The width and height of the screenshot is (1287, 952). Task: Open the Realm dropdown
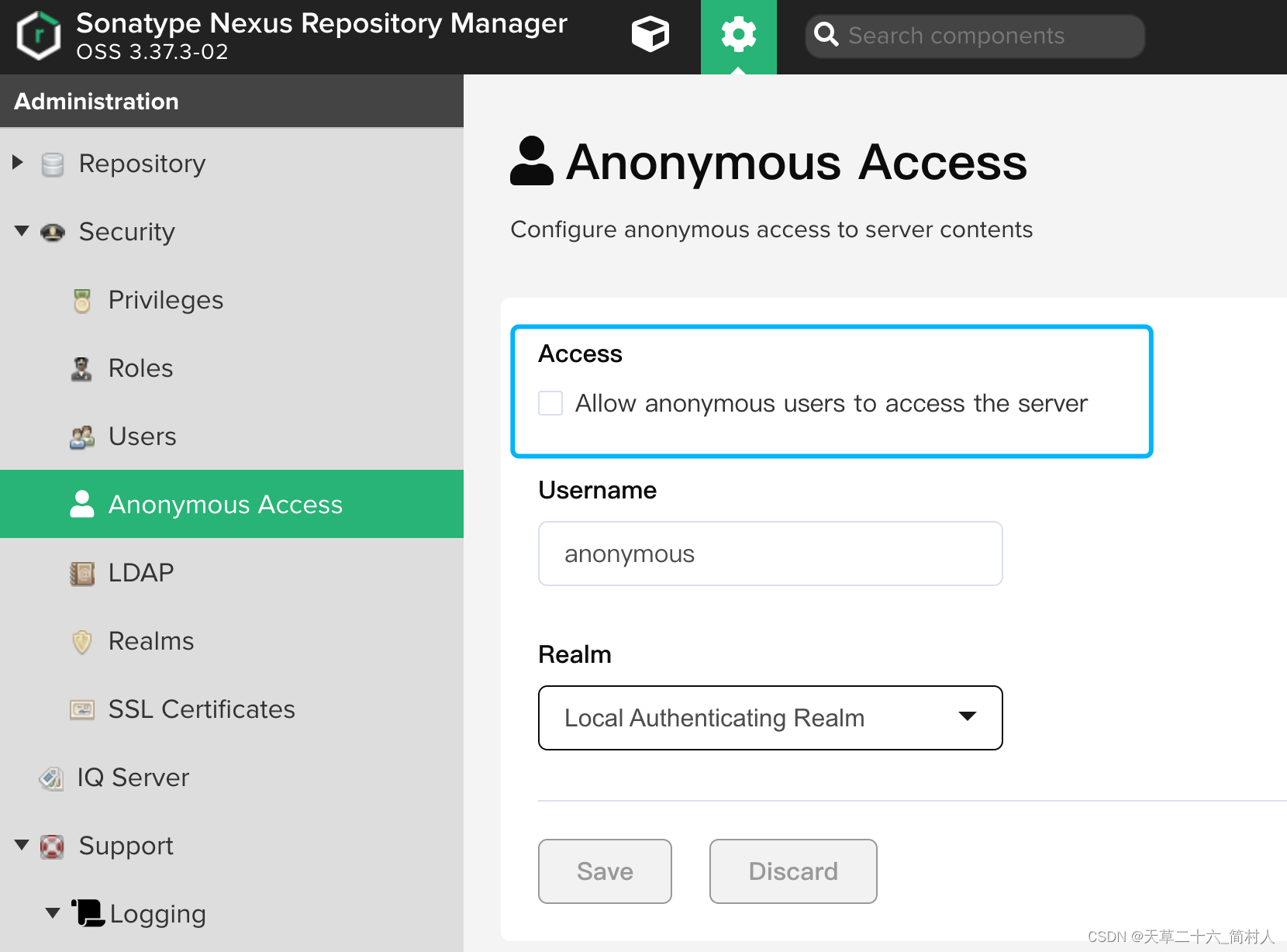coord(771,718)
